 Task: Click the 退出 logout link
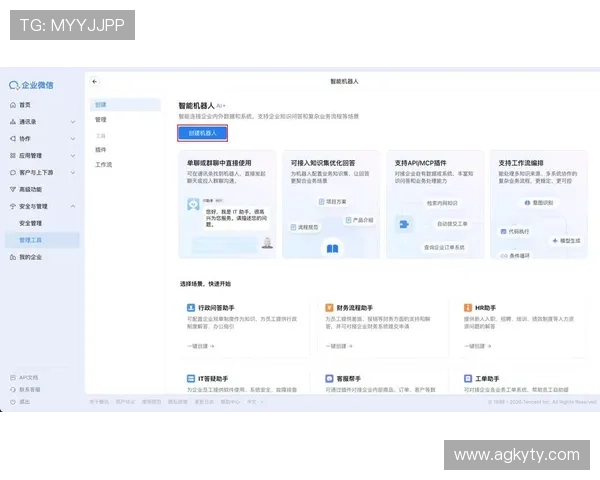[x=24, y=402]
